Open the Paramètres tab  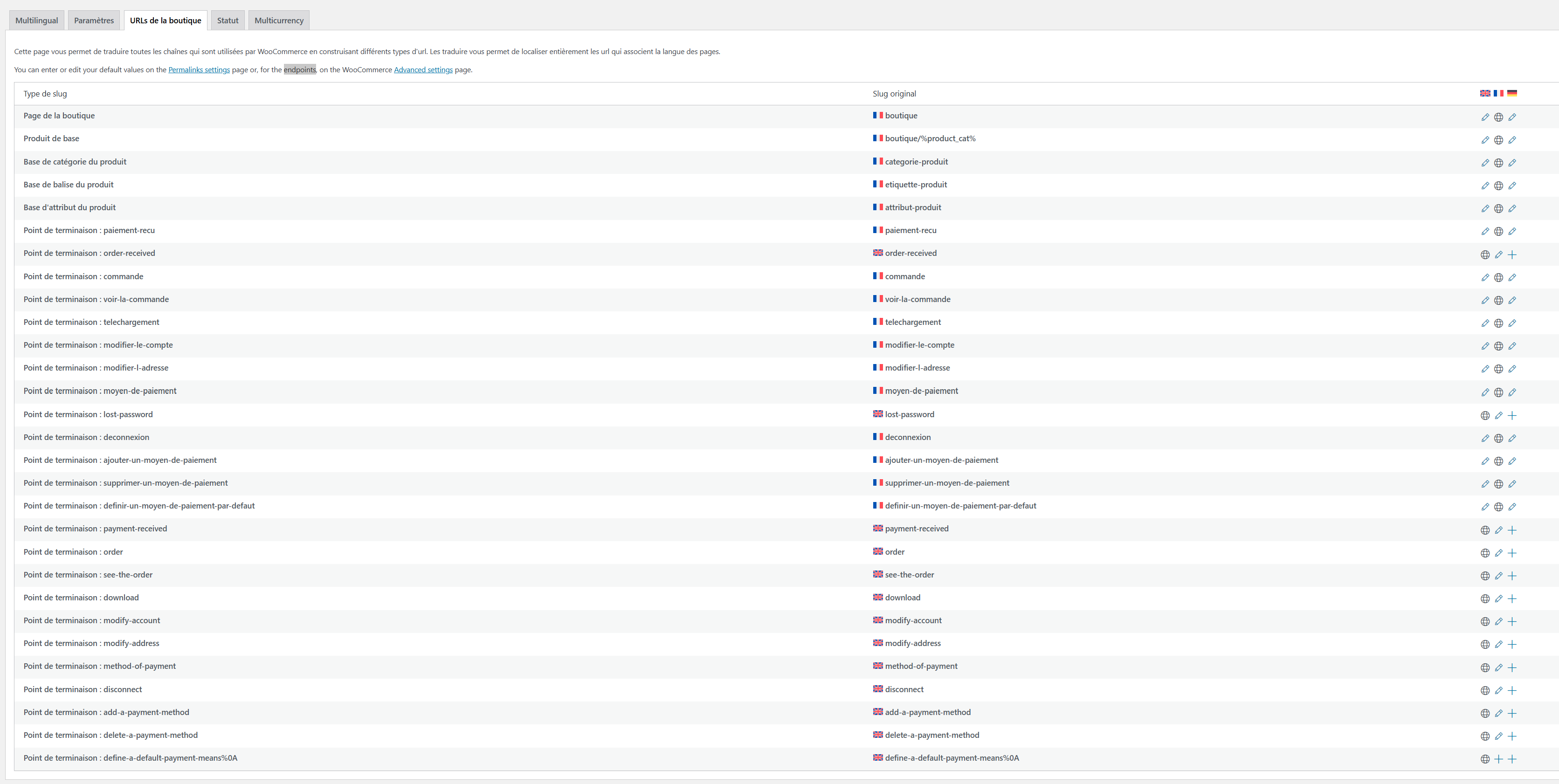click(94, 21)
